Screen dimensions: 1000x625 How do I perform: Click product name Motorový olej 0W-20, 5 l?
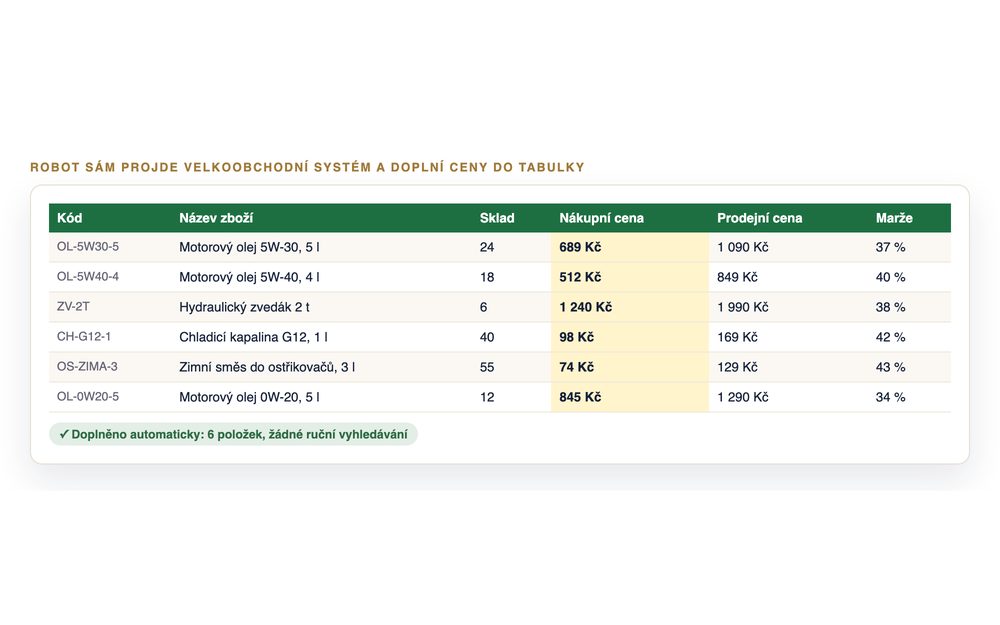[x=249, y=397]
